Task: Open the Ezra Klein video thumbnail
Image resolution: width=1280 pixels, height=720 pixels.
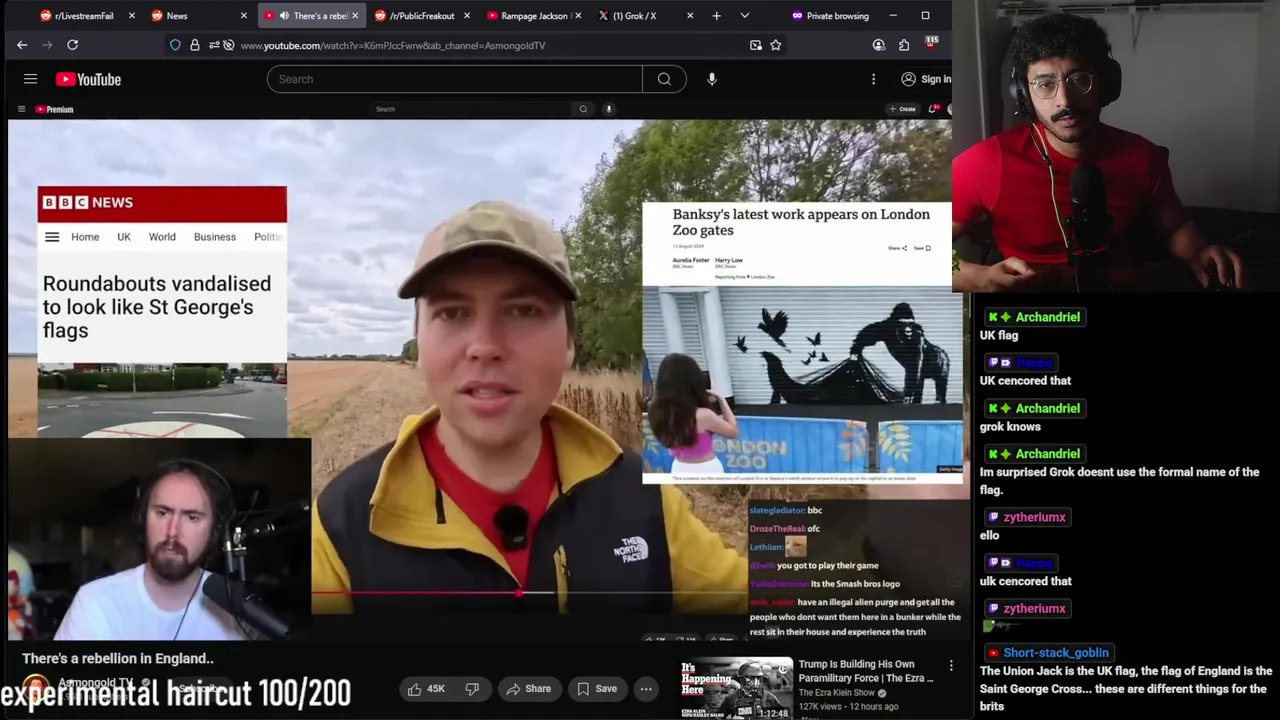Action: 736,688
